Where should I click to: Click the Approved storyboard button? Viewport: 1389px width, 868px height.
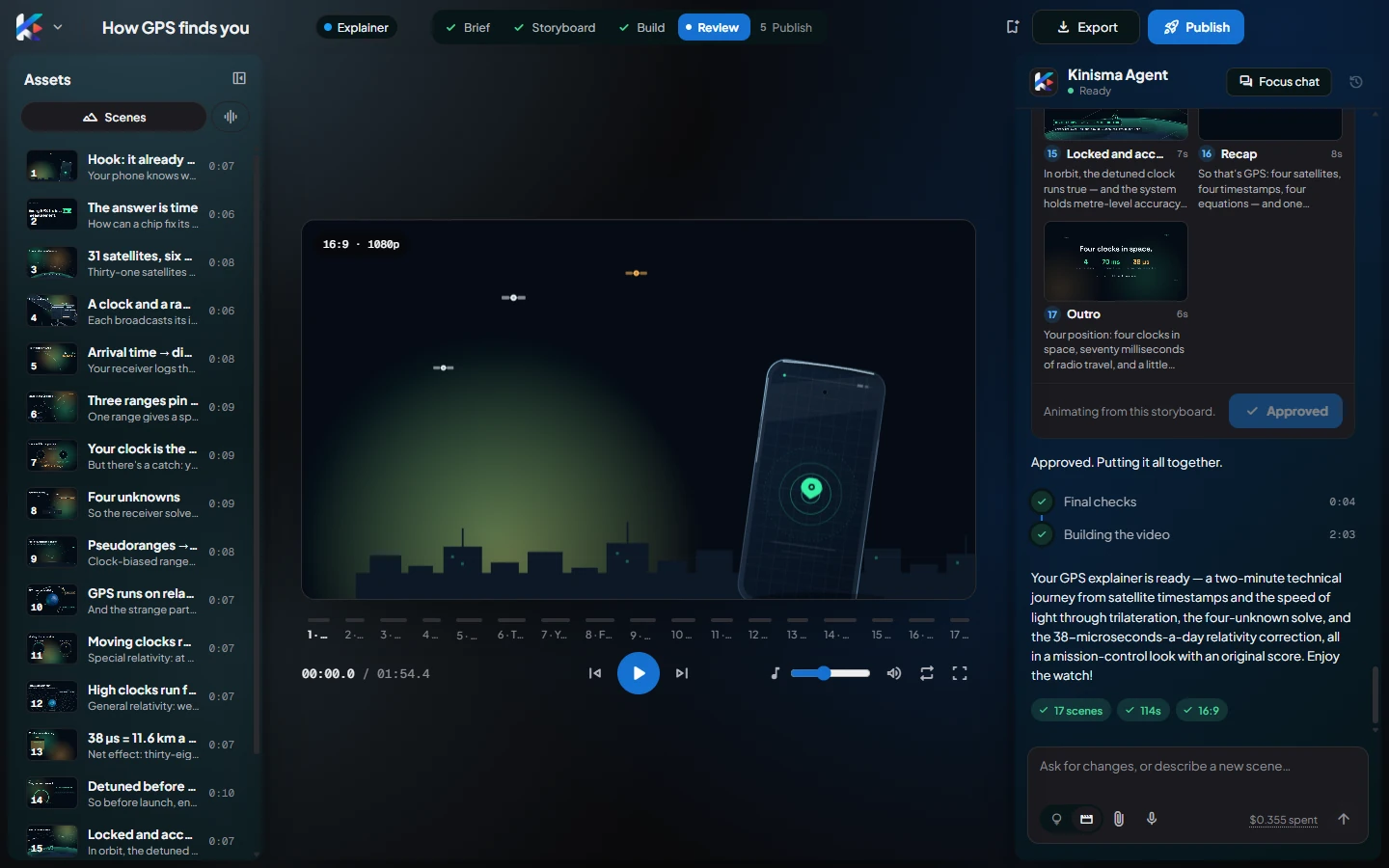pyautogui.click(x=1286, y=411)
